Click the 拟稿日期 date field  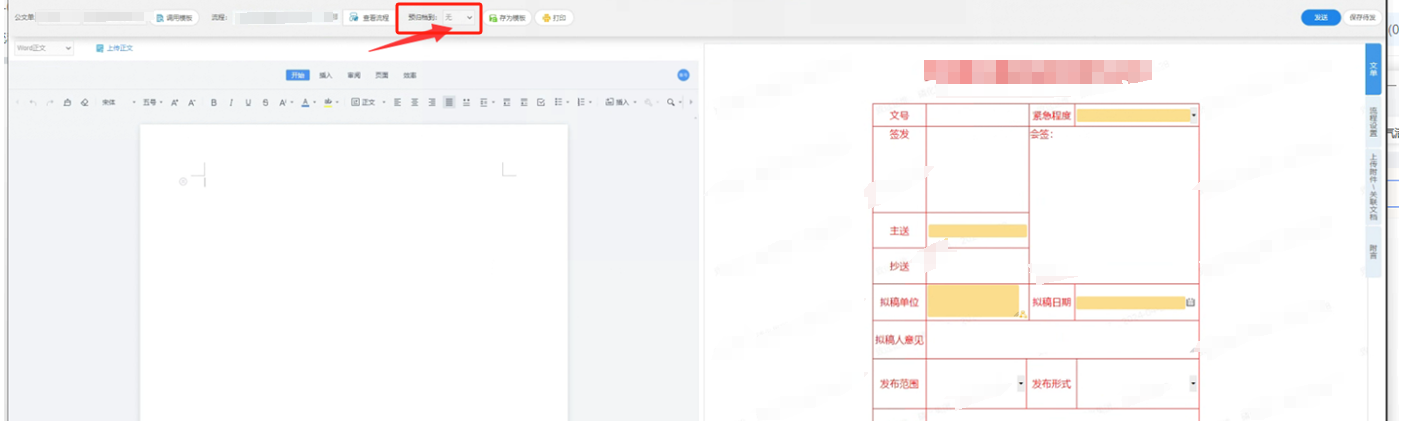click(x=1130, y=302)
